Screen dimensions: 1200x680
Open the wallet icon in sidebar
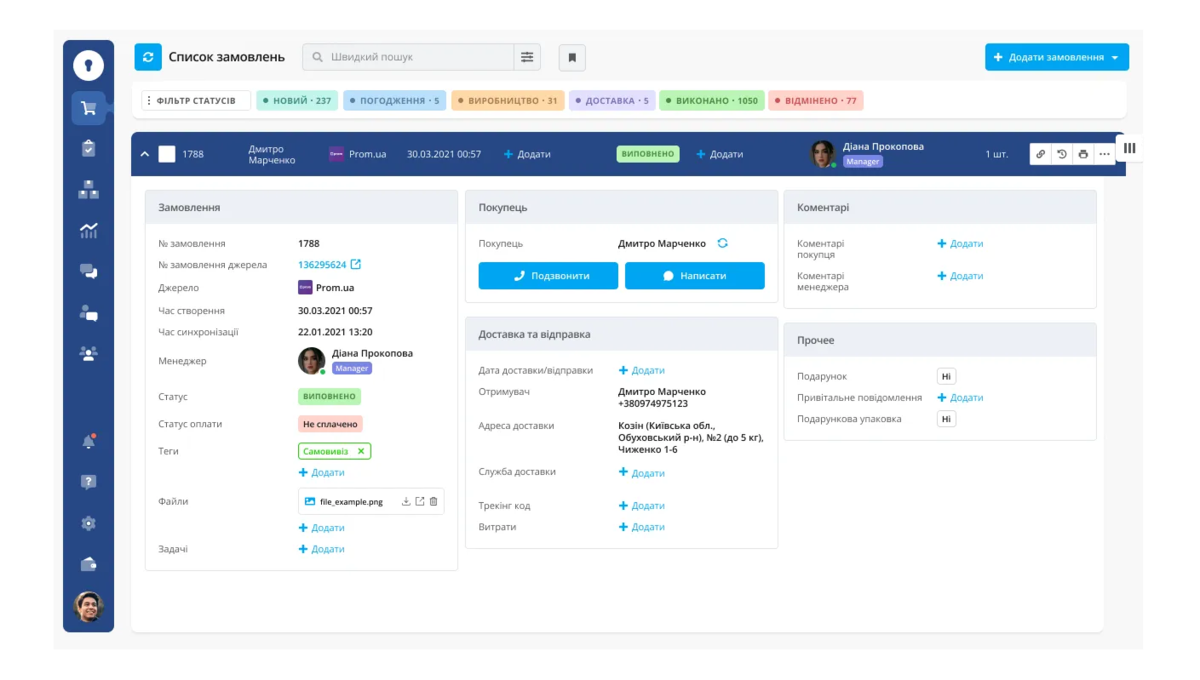click(x=89, y=564)
